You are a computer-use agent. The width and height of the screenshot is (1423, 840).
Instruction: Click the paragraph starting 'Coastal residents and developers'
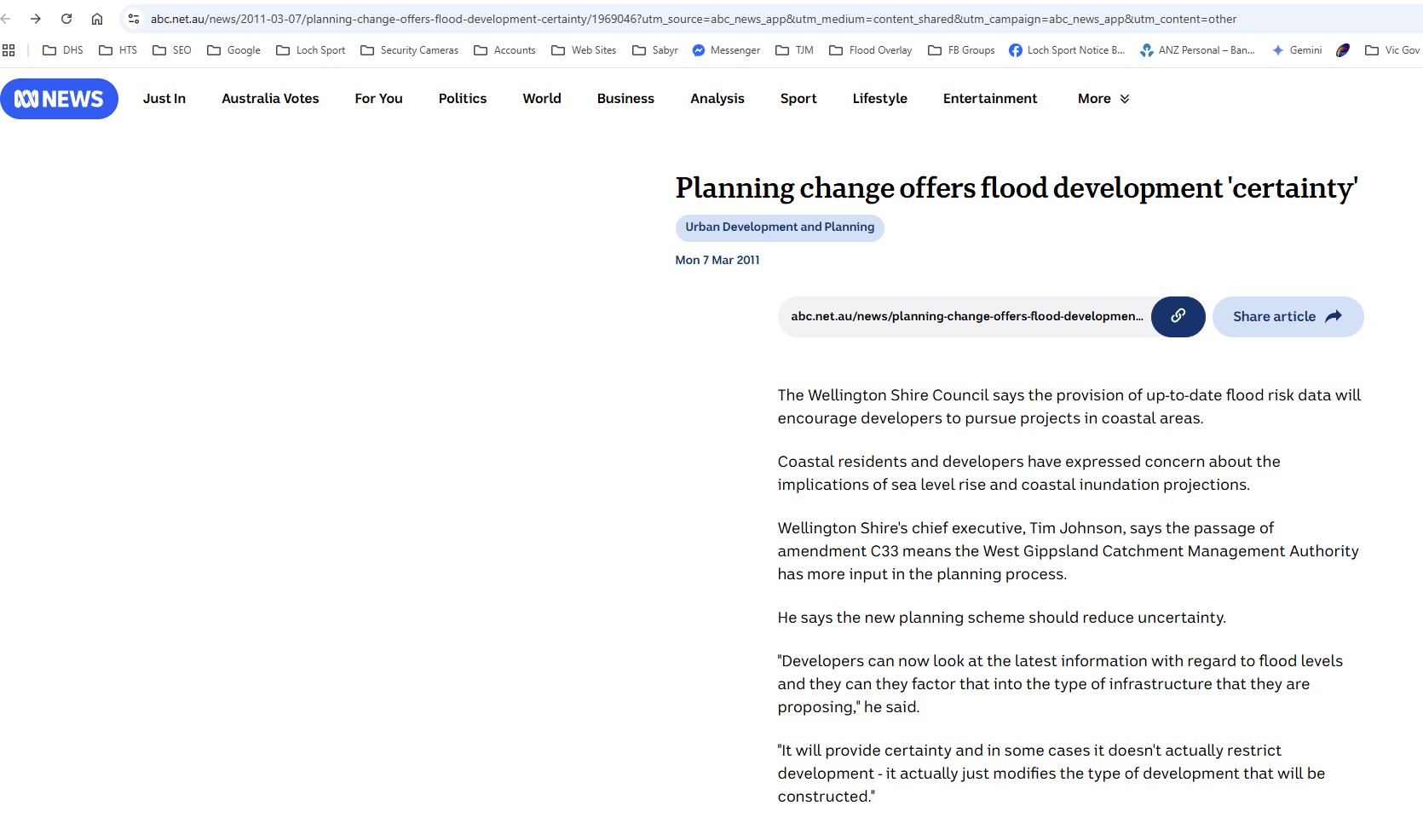tap(1028, 473)
